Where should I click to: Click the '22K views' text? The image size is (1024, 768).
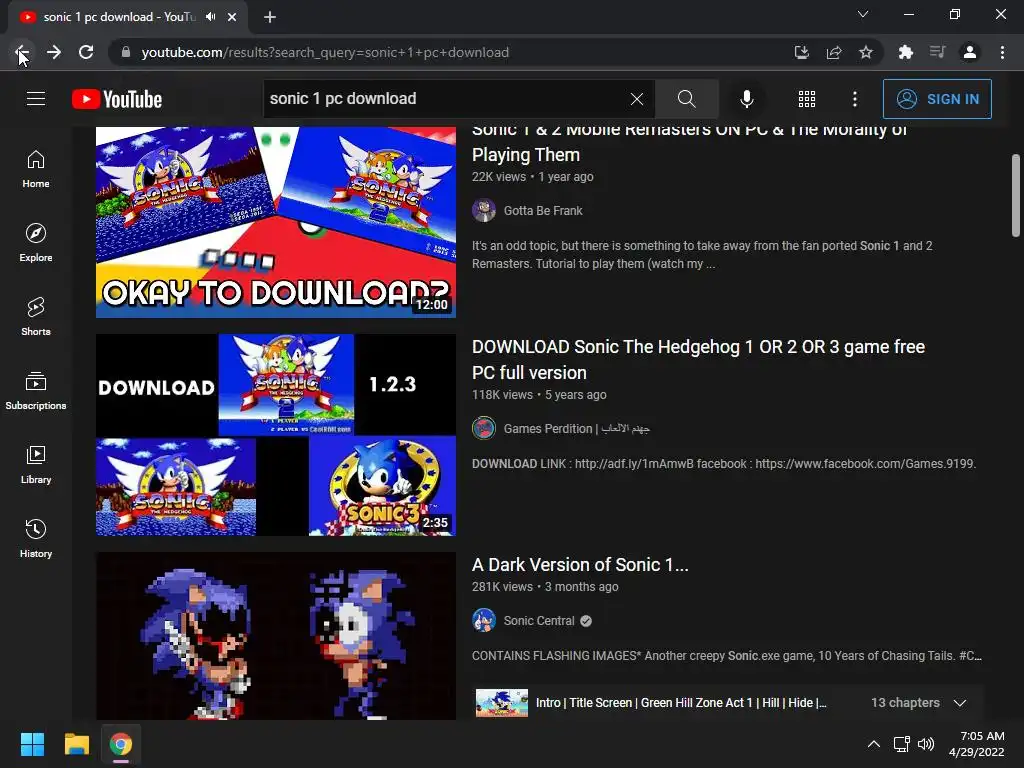(499, 177)
